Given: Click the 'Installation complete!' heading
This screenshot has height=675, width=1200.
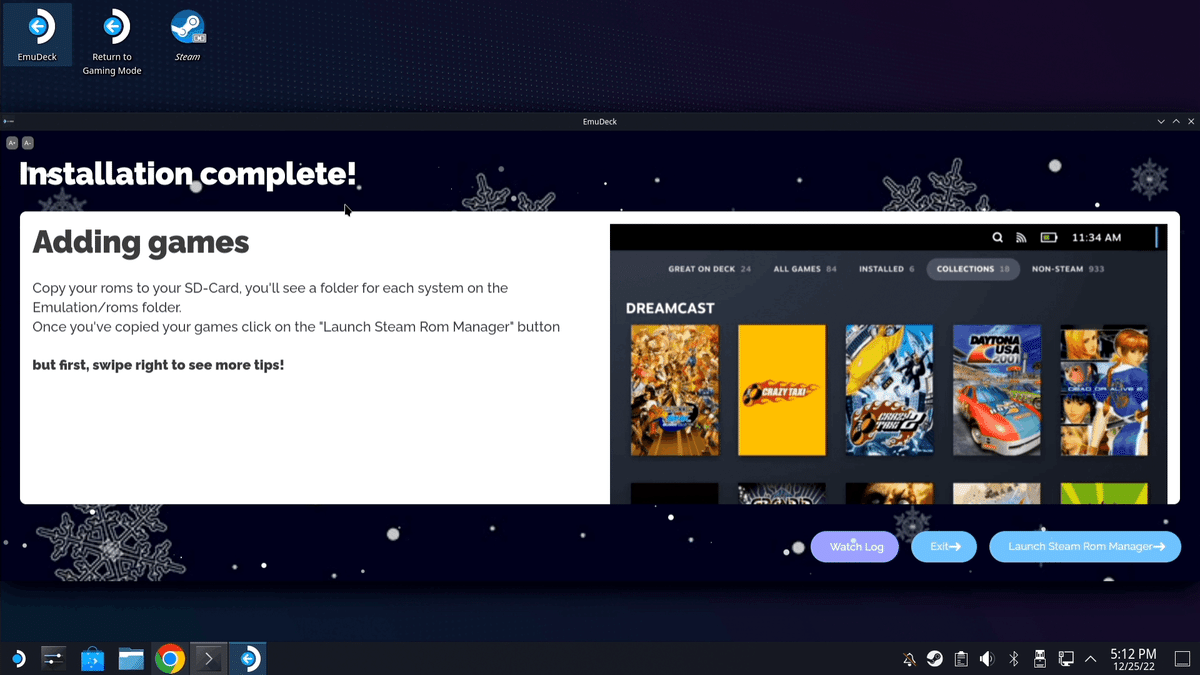Looking at the screenshot, I should tap(188, 174).
